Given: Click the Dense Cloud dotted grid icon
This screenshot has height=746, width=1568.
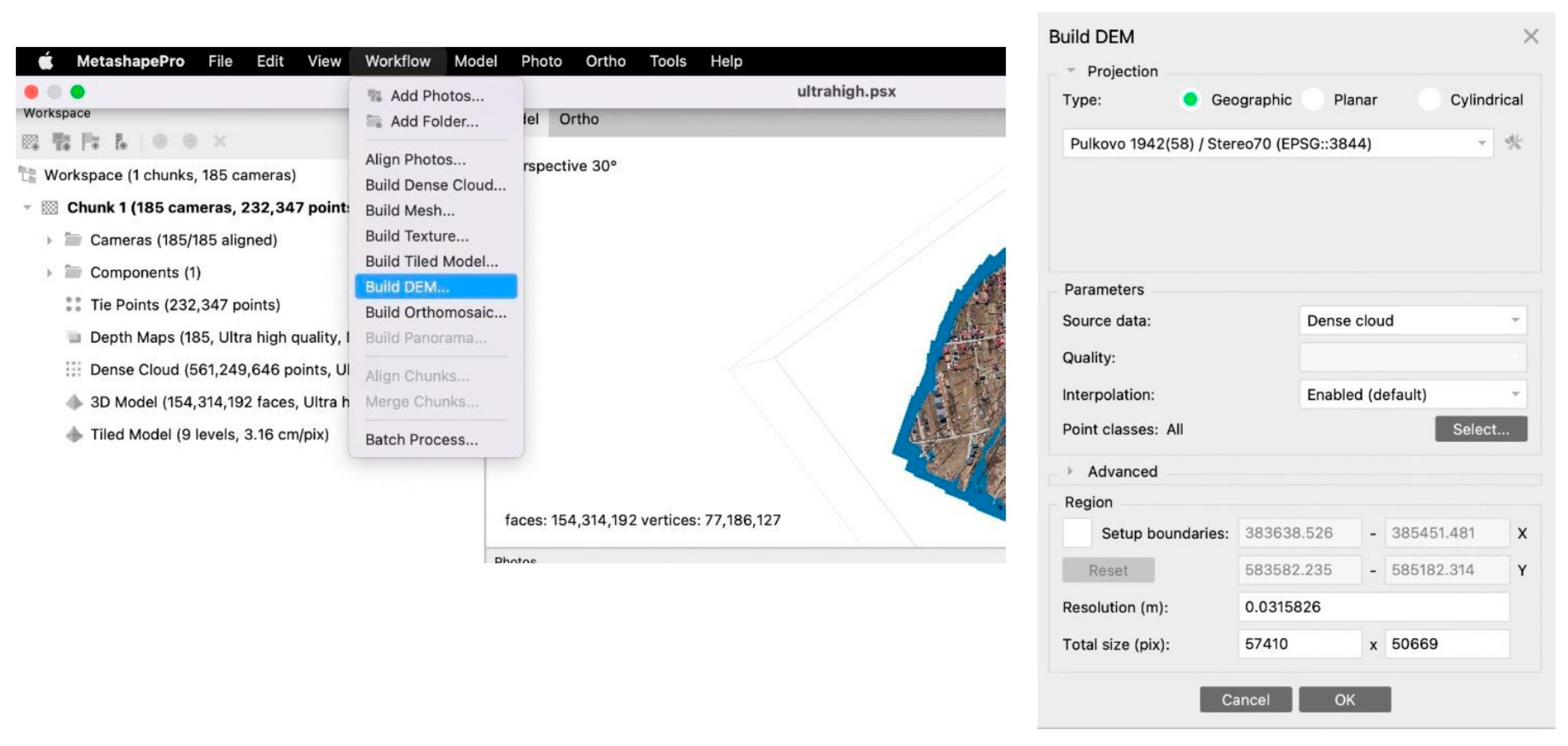Looking at the screenshot, I should [73, 370].
